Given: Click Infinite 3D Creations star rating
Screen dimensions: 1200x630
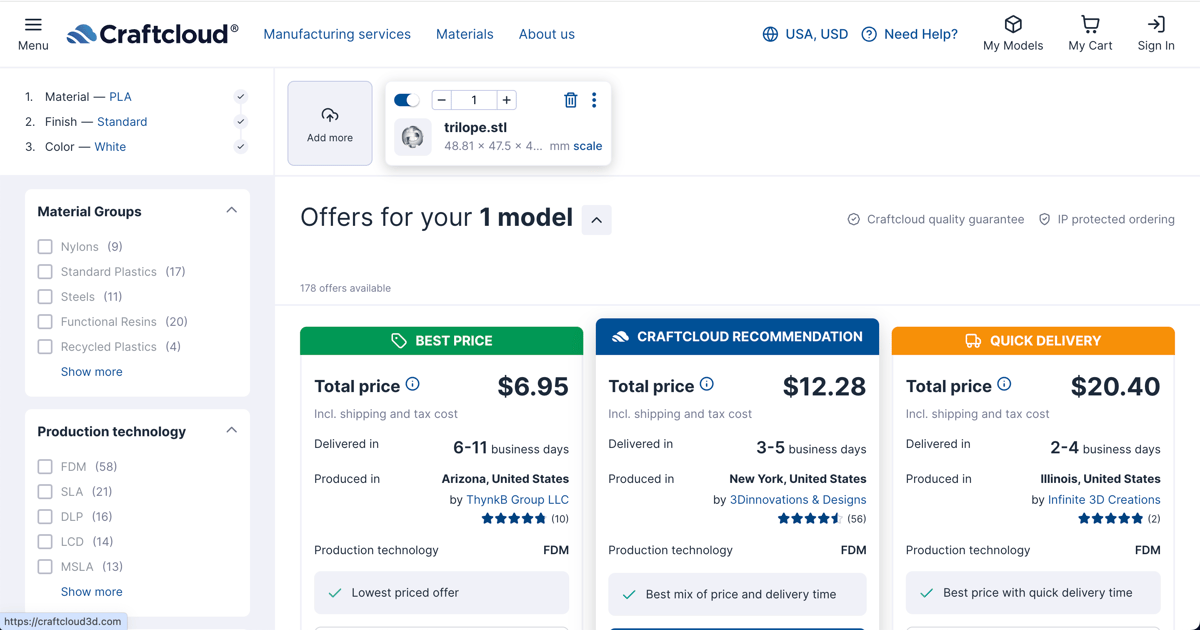Looking at the screenshot, I should click(1110, 519).
